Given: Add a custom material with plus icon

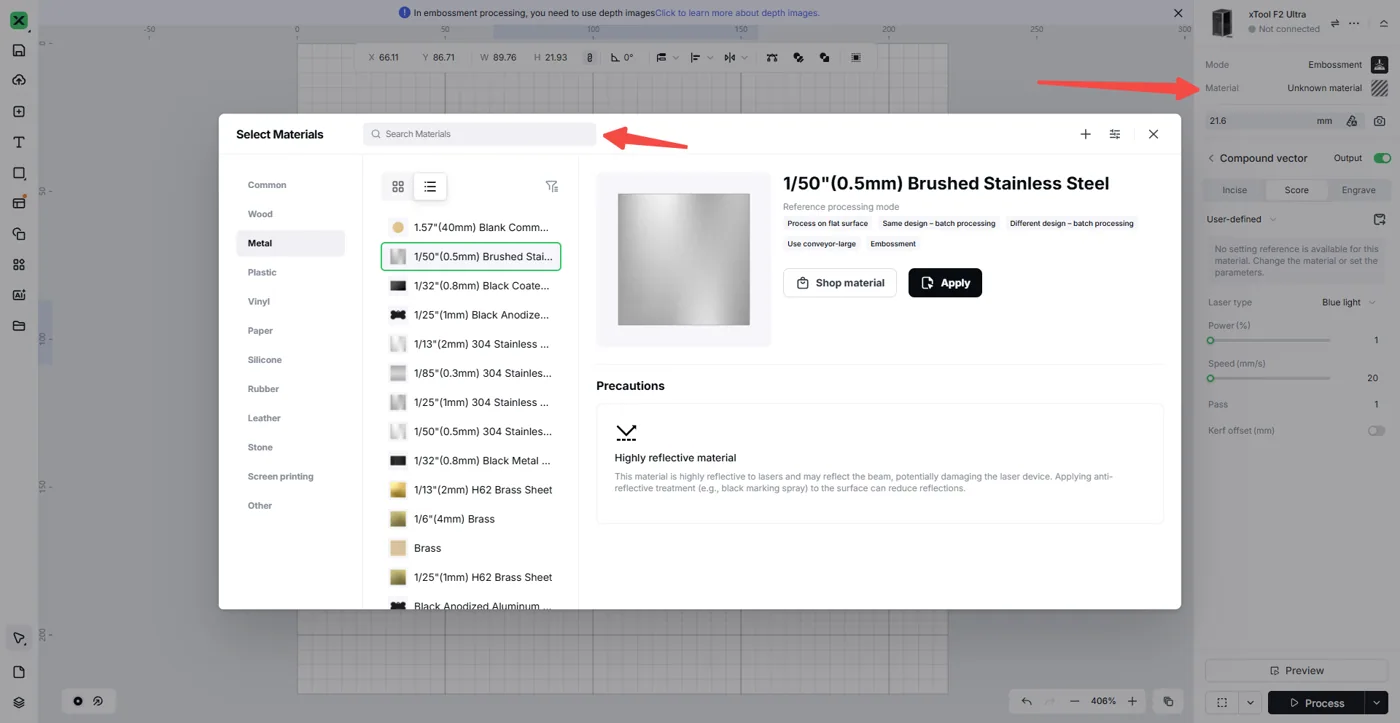Looking at the screenshot, I should point(1085,134).
